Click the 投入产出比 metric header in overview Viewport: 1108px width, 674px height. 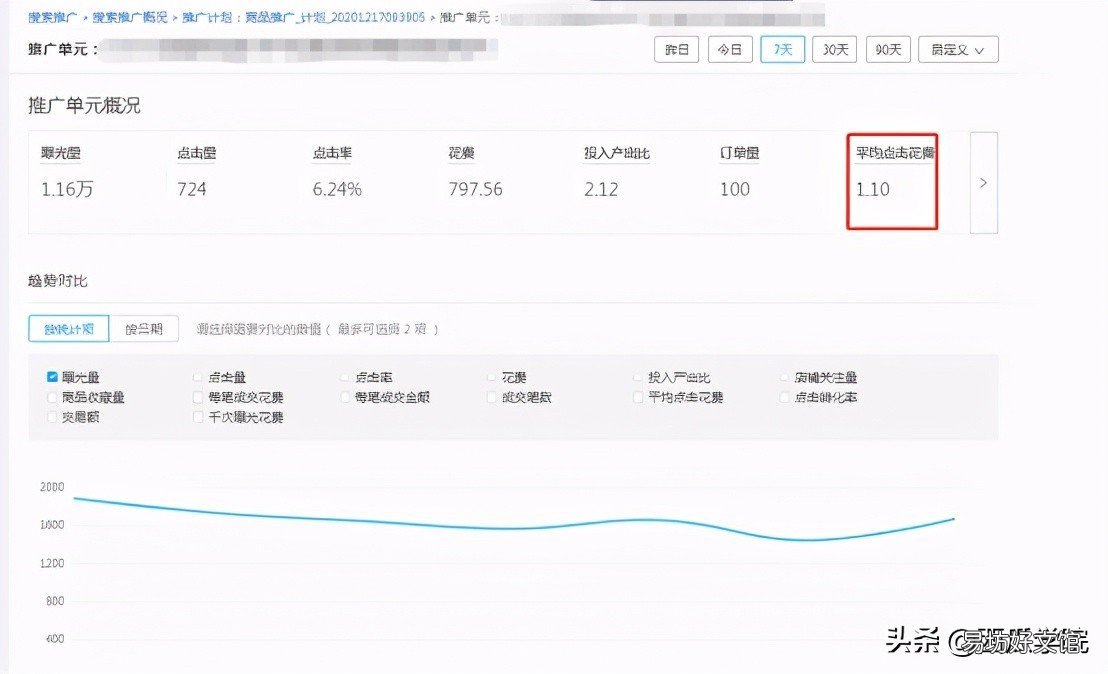(x=617, y=153)
